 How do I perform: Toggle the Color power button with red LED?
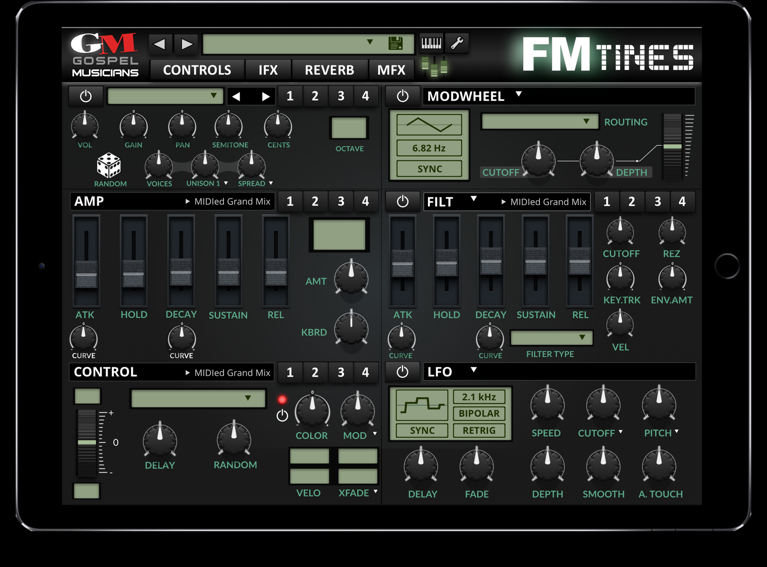282,416
